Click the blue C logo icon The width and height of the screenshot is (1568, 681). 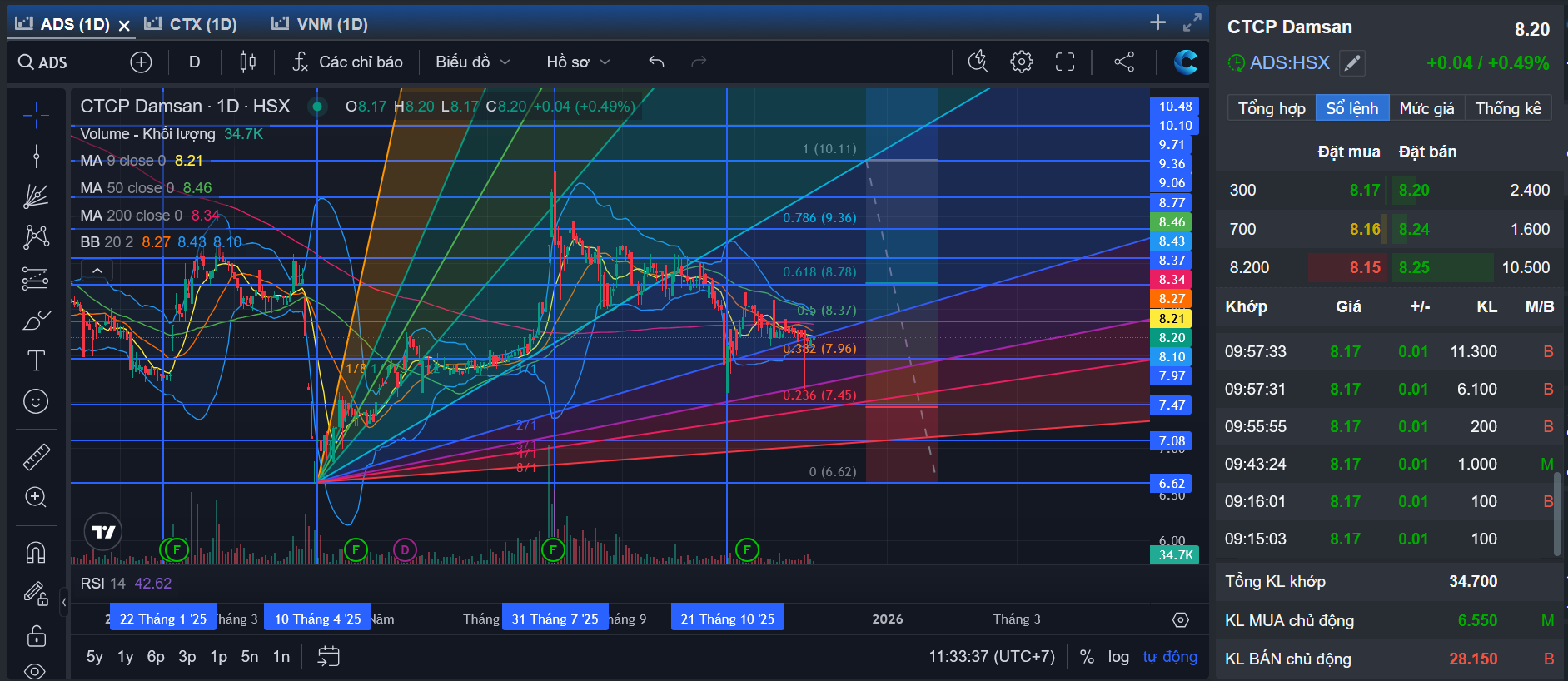point(1186,62)
